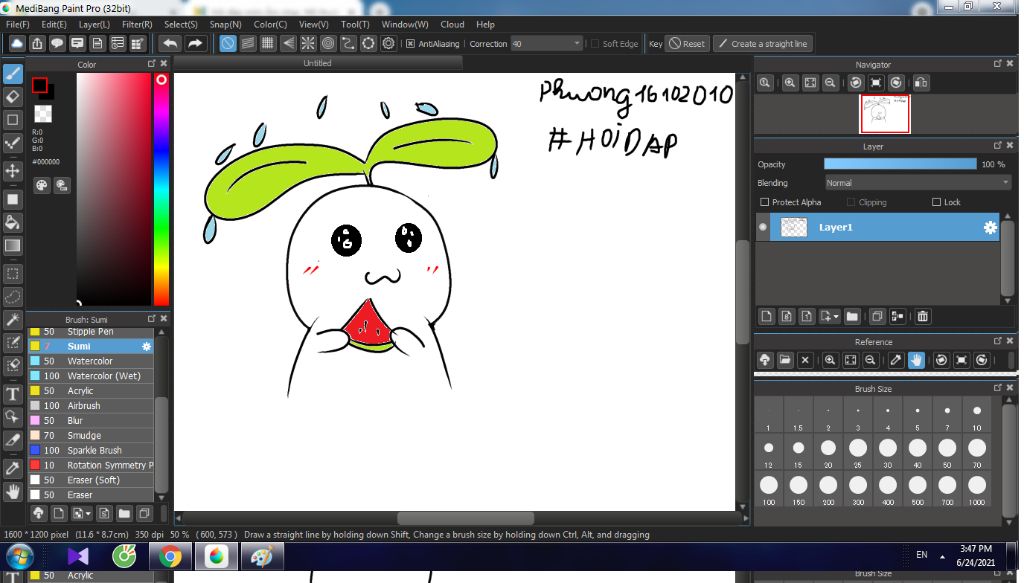
Task: Click the Reset button
Action: pyautogui.click(x=687, y=44)
